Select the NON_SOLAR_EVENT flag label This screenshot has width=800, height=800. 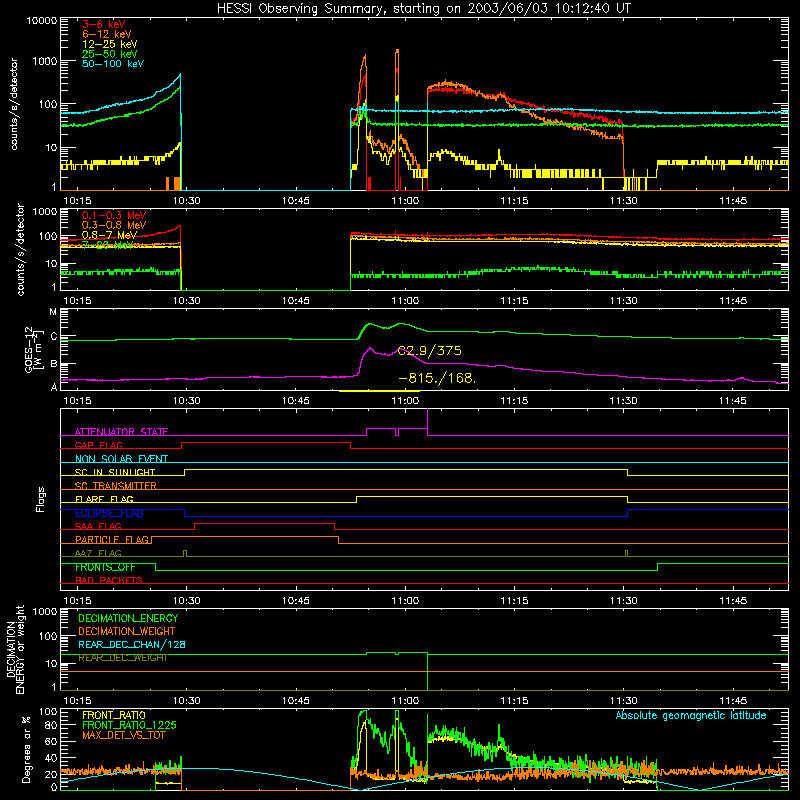[x=121, y=459]
